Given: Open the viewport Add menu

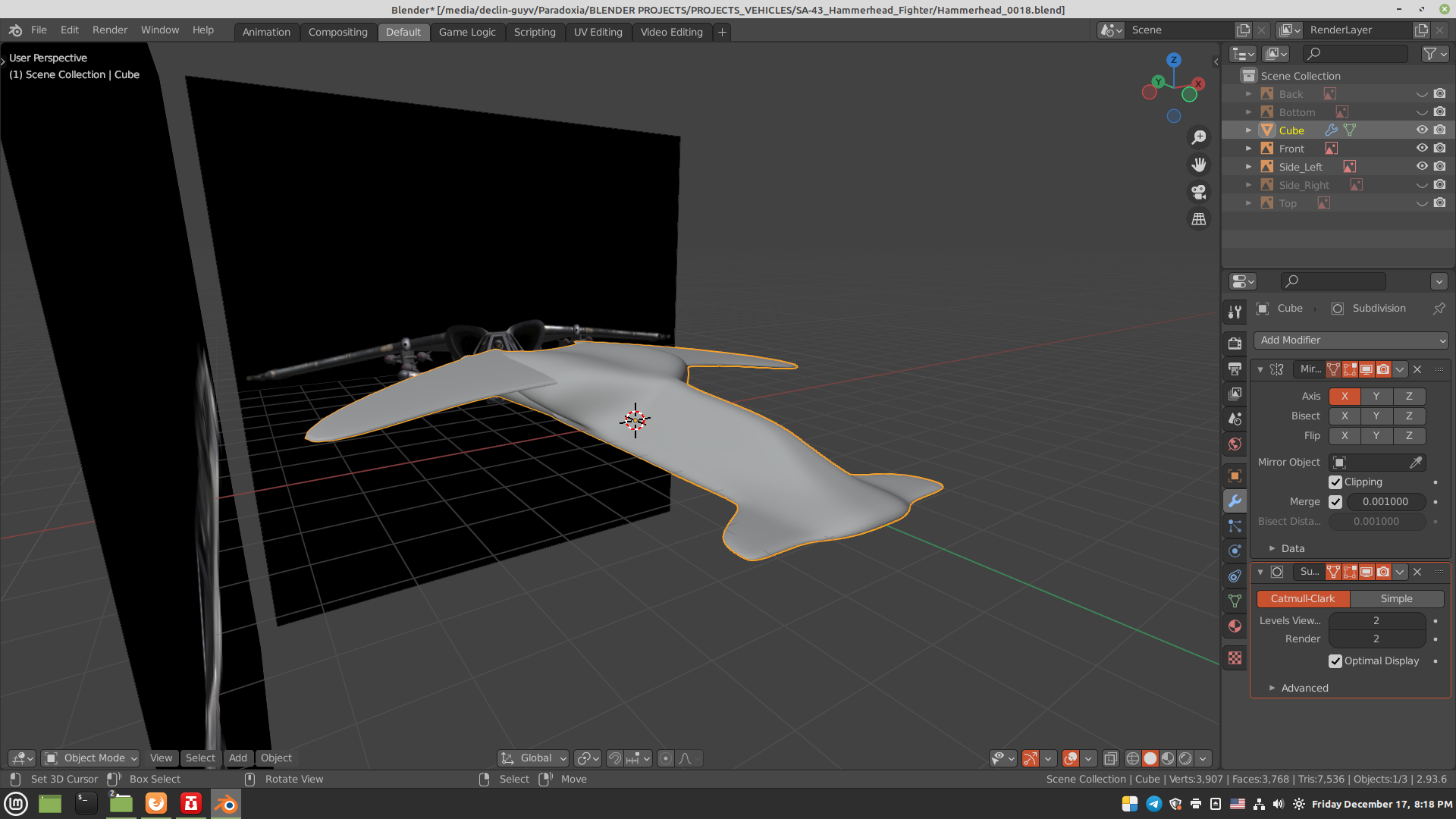Looking at the screenshot, I should (x=238, y=758).
